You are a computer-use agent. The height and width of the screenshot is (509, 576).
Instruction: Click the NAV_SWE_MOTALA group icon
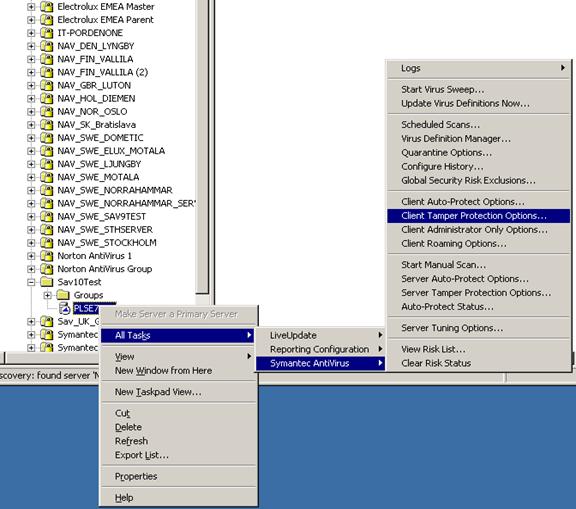pos(47,177)
